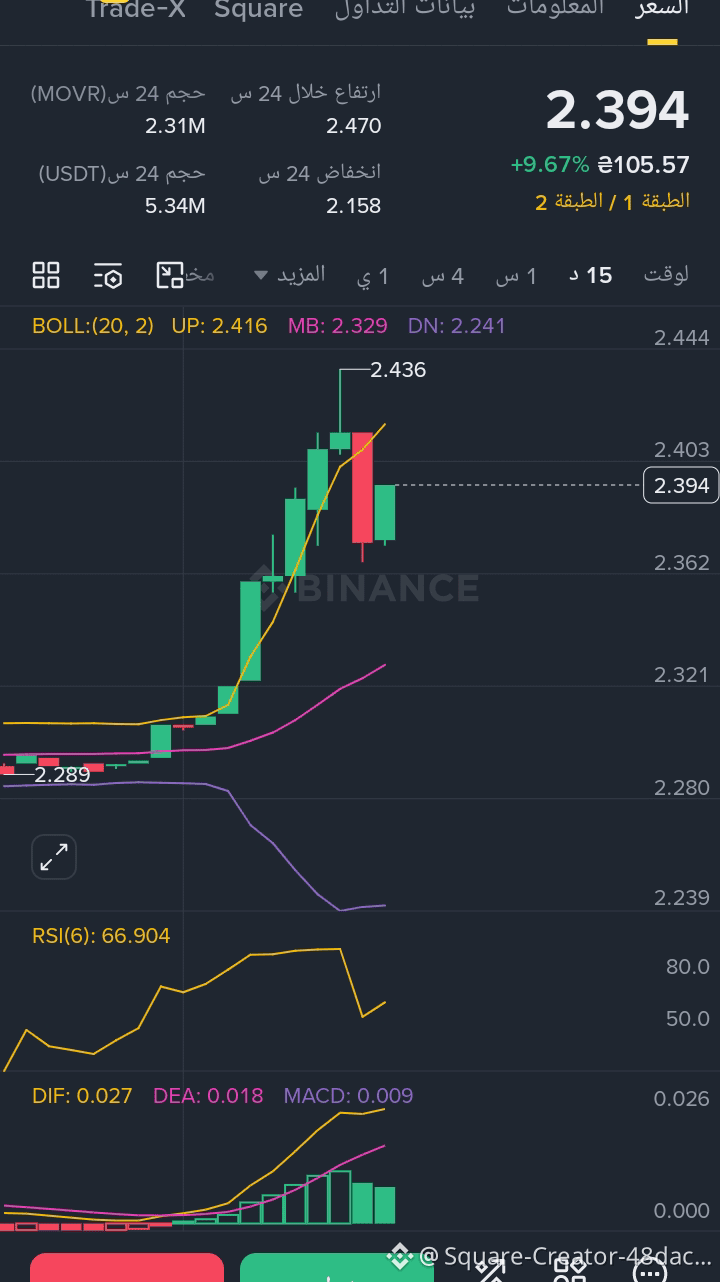Switch to the Square tab

point(259,10)
